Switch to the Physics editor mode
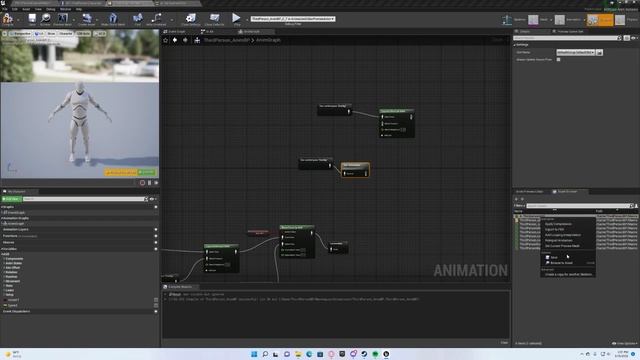 [x=627, y=19]
